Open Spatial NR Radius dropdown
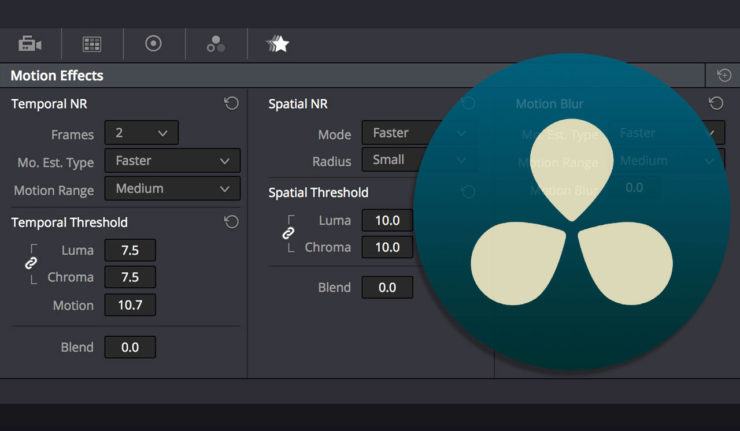This screenshot has height=431, width=740. (418, 160)
